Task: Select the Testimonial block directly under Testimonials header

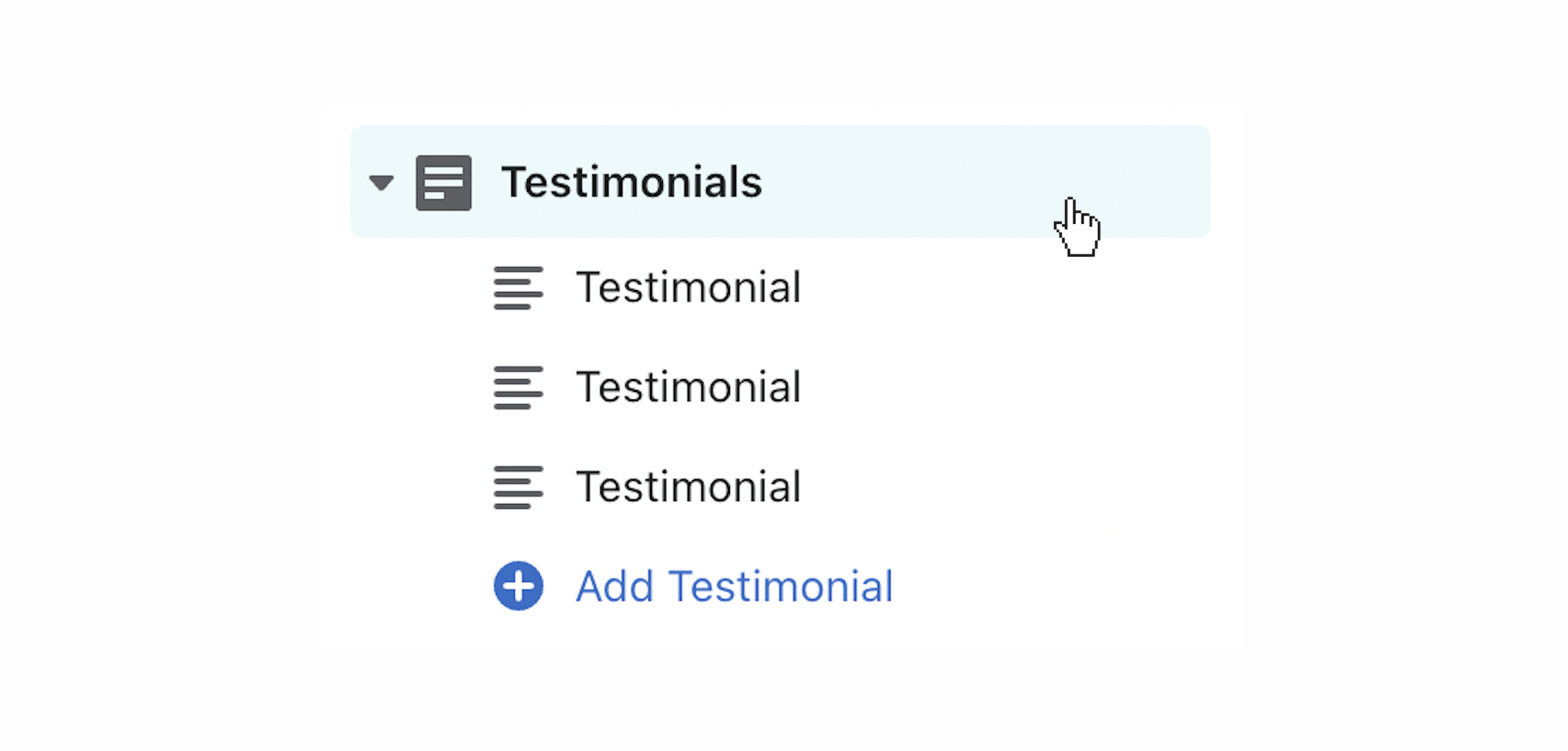Action: (x=689, y=287)
